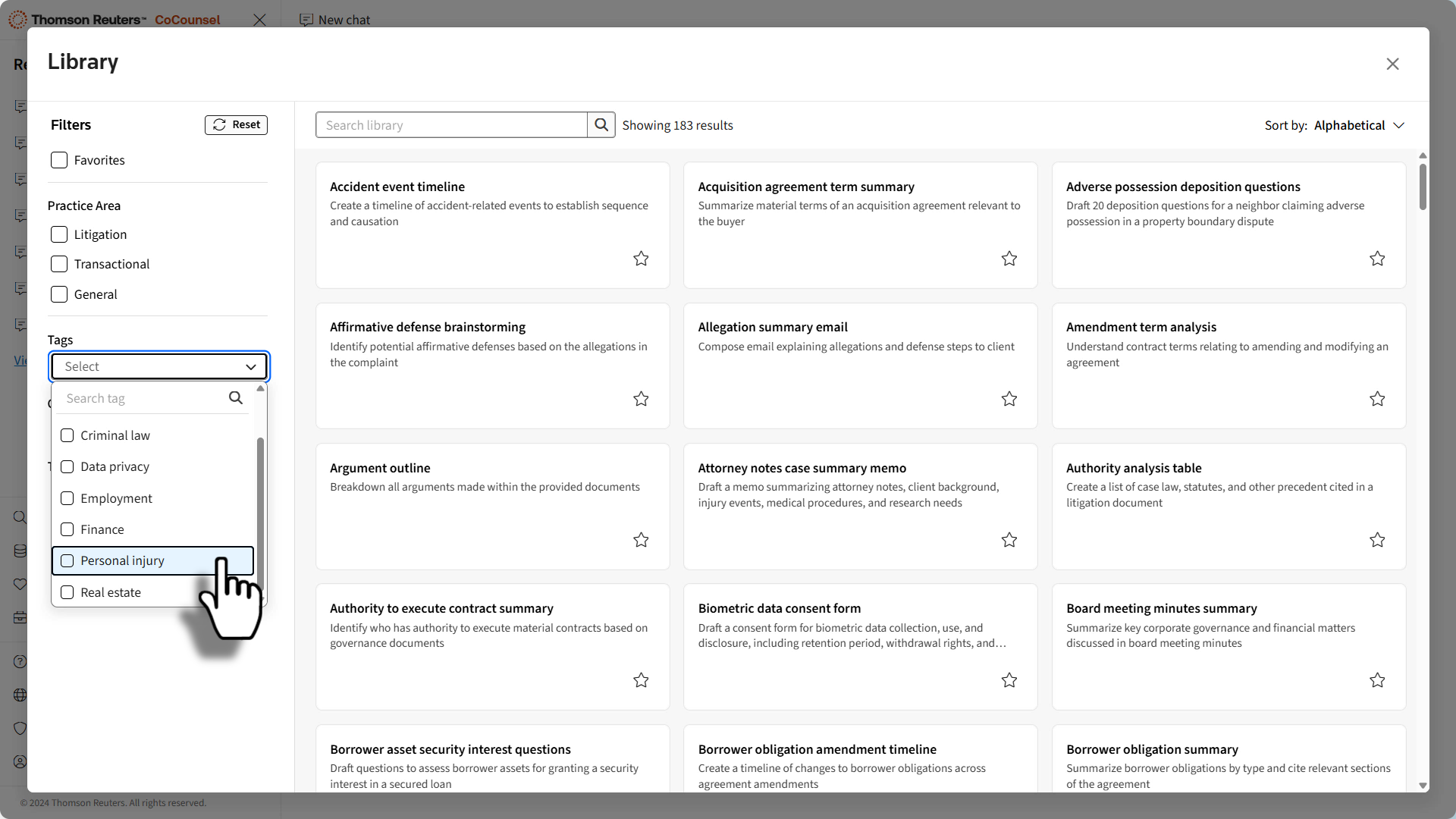Select the Data privacy tag option
The image size is (1456, 819).
[x=67, y=467]
